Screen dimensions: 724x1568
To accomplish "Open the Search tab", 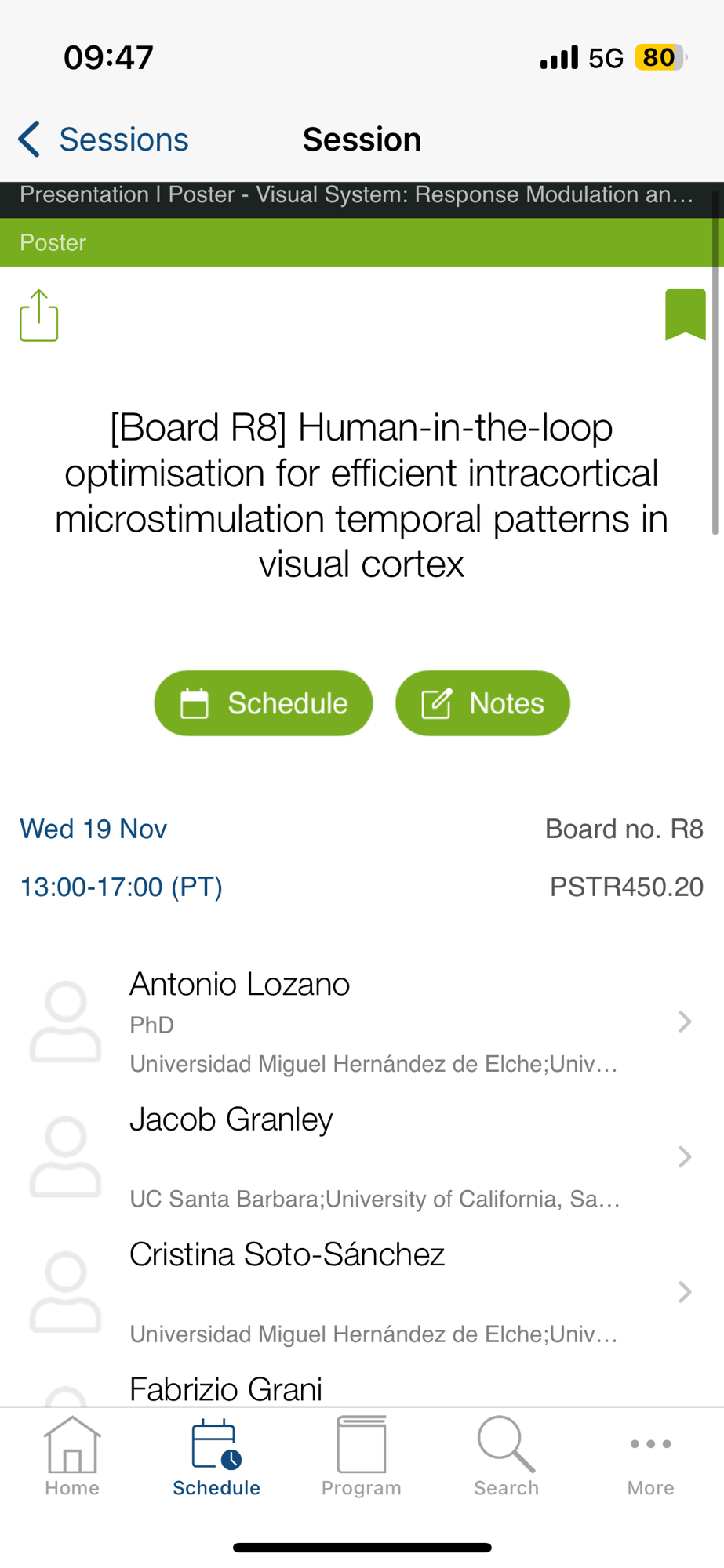I will (506, 1457).
